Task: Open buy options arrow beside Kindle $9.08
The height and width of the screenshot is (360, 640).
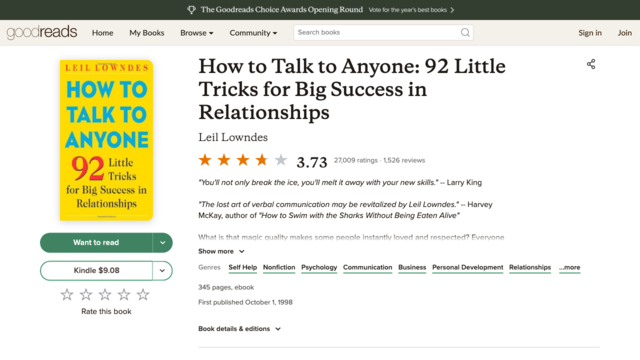Action: click(162, 271)
